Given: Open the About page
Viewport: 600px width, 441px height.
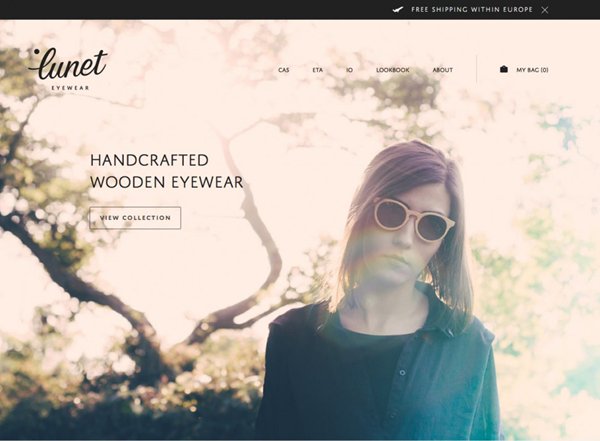Looking at the screenshot, I should coord(443,70).
